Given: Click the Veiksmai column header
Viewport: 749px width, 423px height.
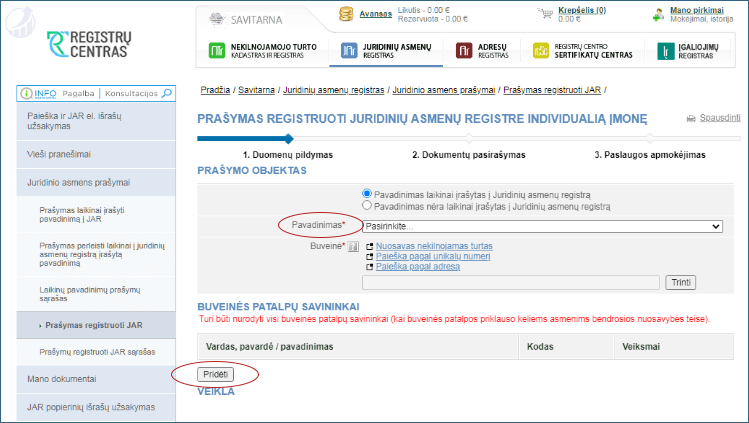Looking at the screenshot, I should pyautogui.click(x=674, y=347).
